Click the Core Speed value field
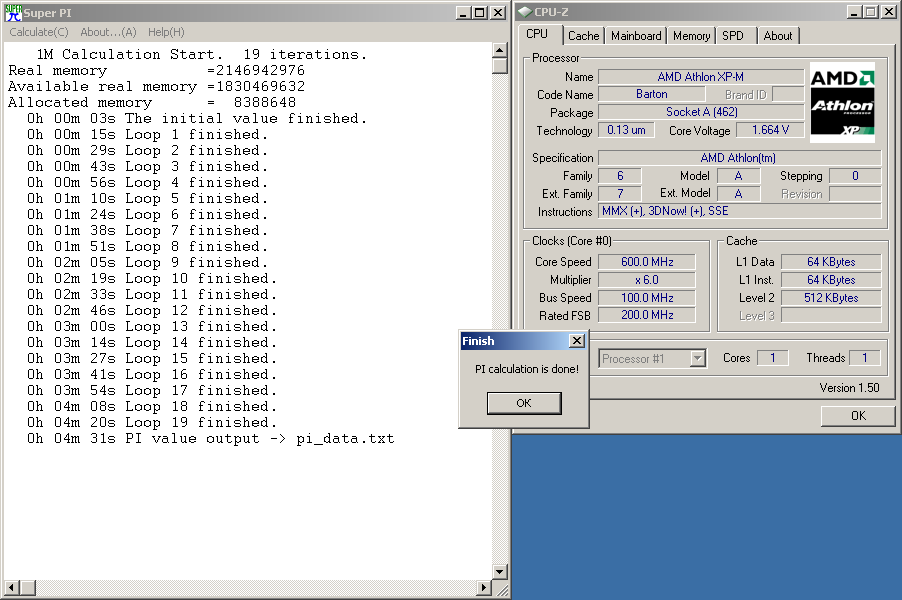Screen dimensions: 902x600 coord(646,262)
